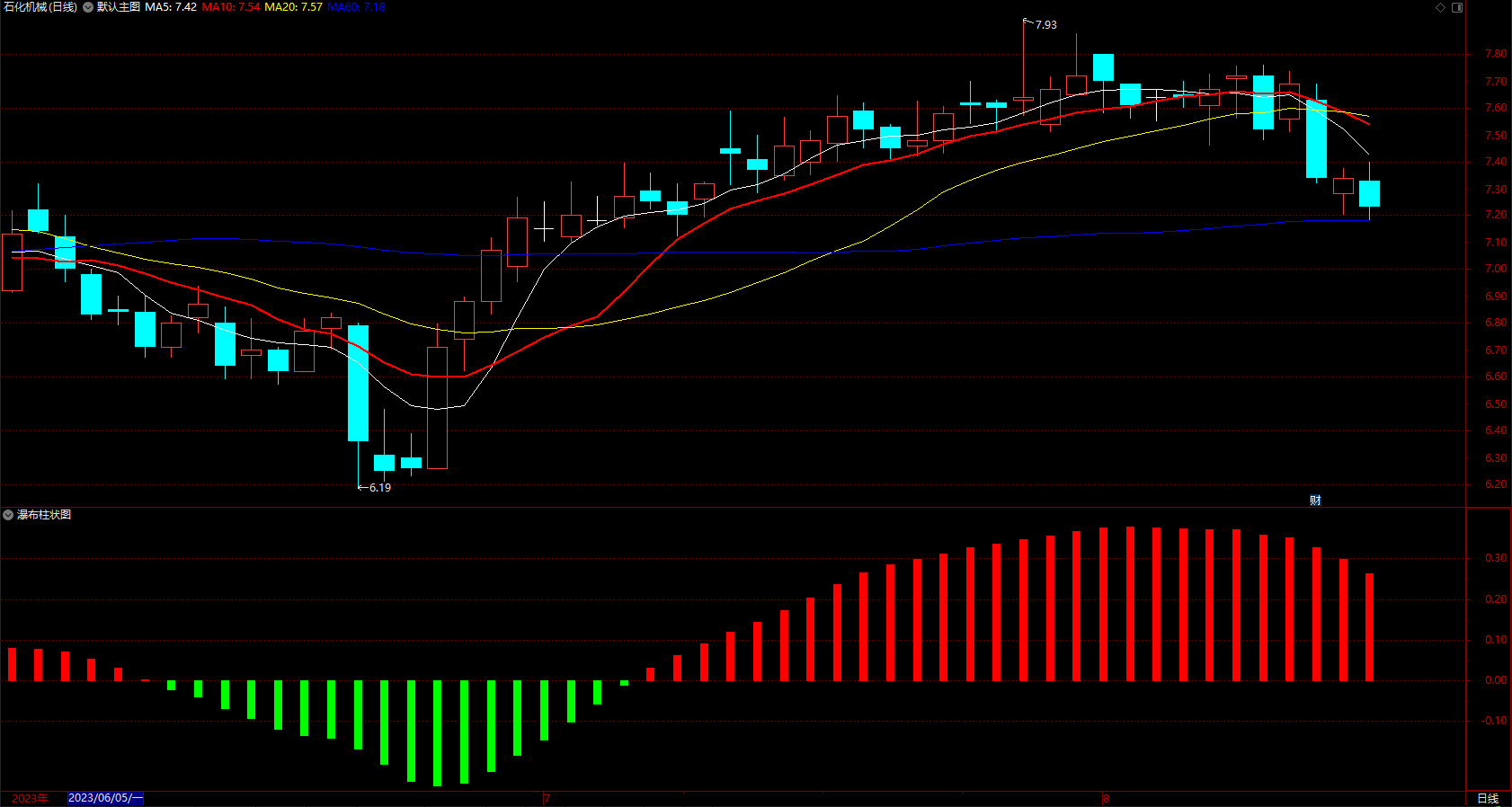Screen dimensions: 1512x807
Task: Click the 2023/06/05/一 date label
Action: (105, 798)
